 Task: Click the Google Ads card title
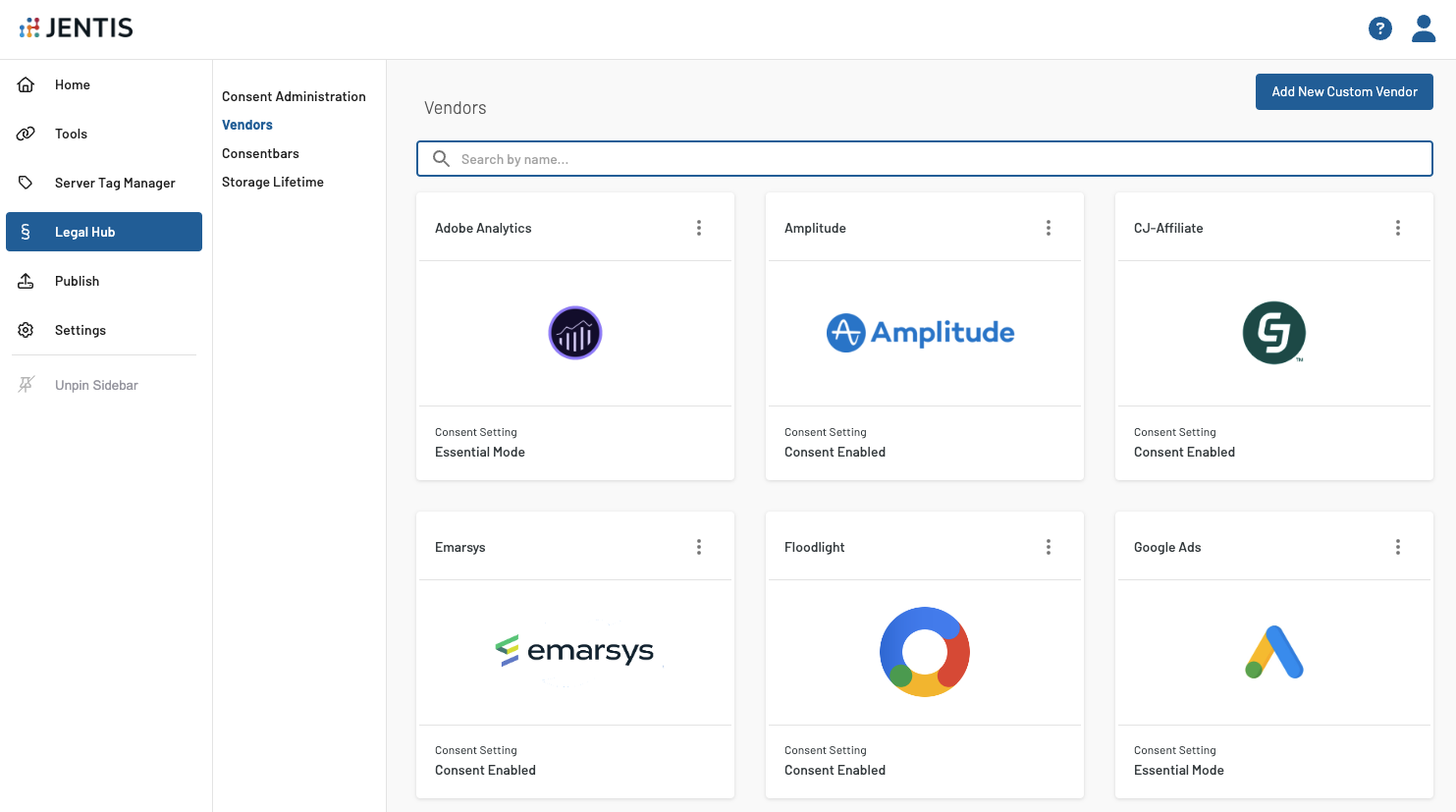(1167, 547)
